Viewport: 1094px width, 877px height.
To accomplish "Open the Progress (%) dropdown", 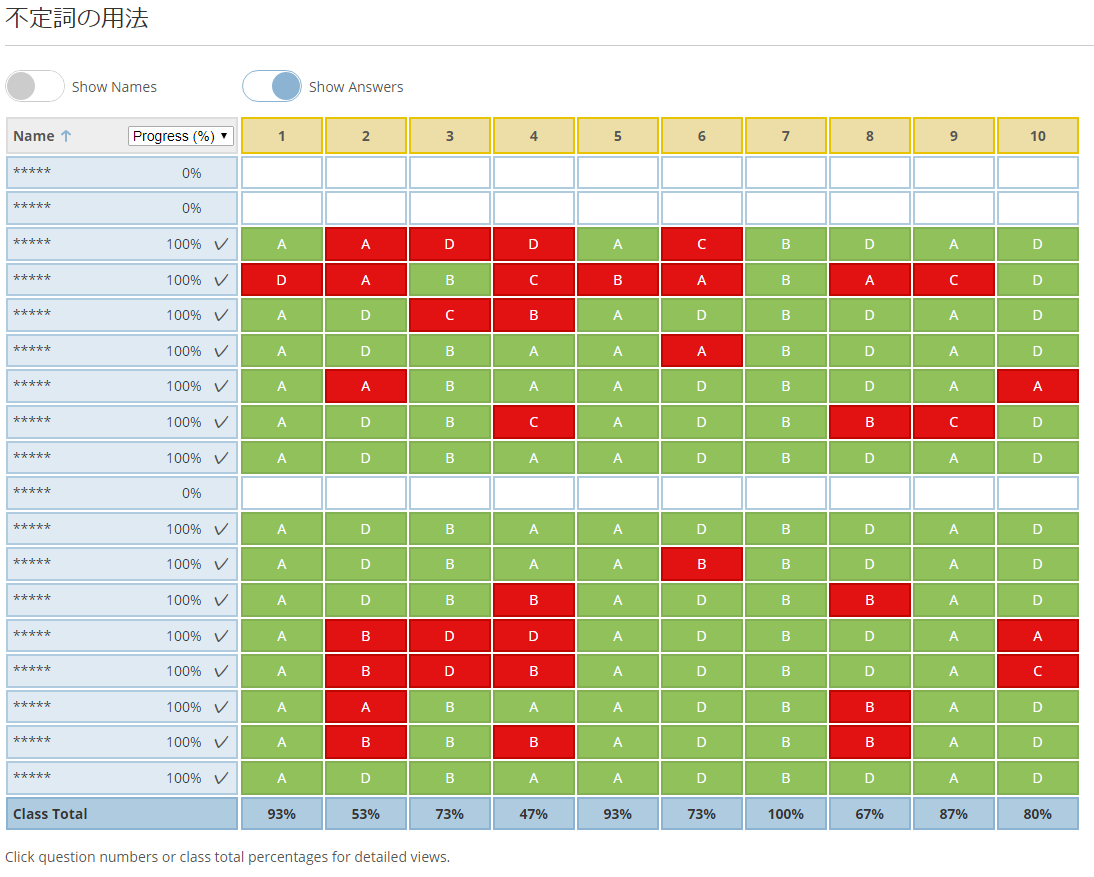I will [x=181, y=136].
